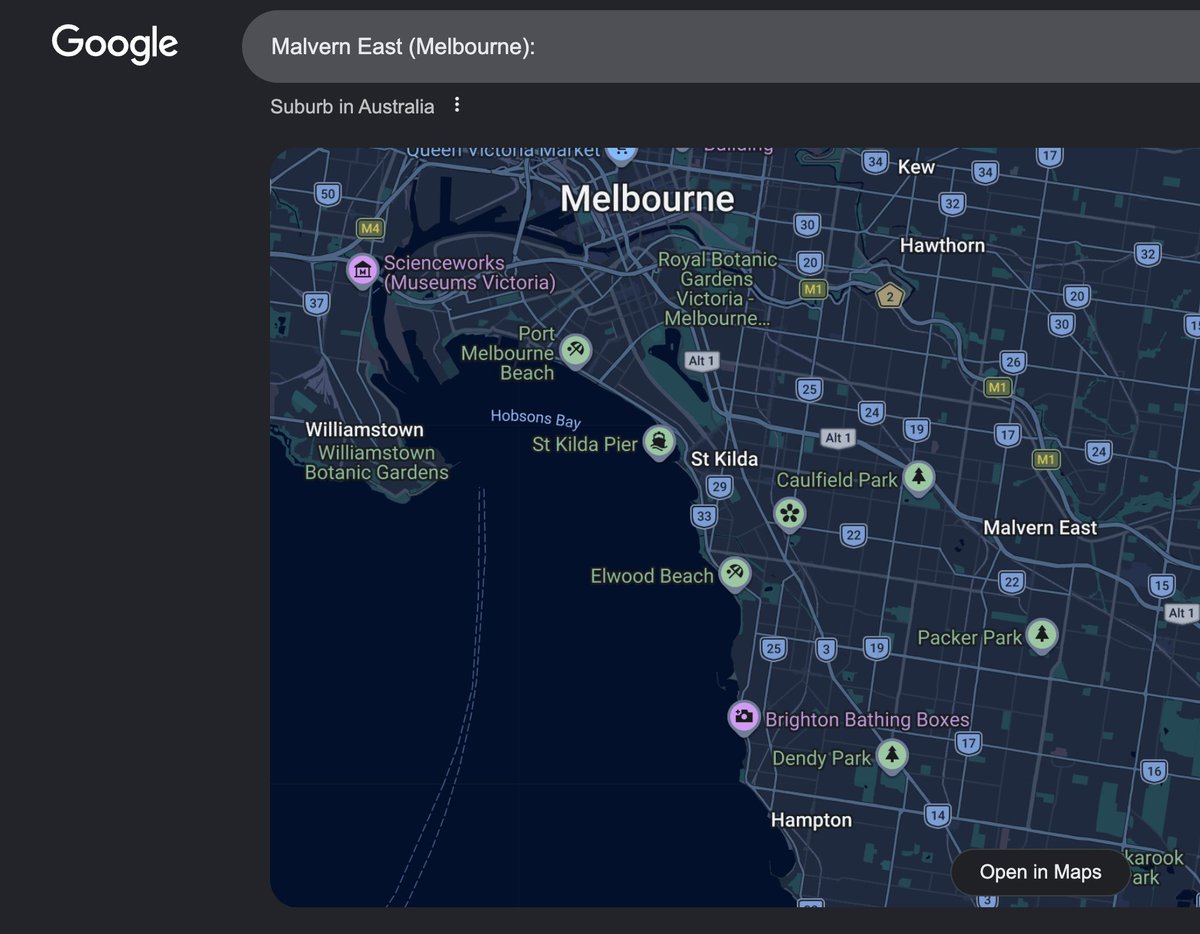Click route 33 shield near St Kilda
The height and width of the screenshot is (934, 1200).
click(x=704, y=516)
